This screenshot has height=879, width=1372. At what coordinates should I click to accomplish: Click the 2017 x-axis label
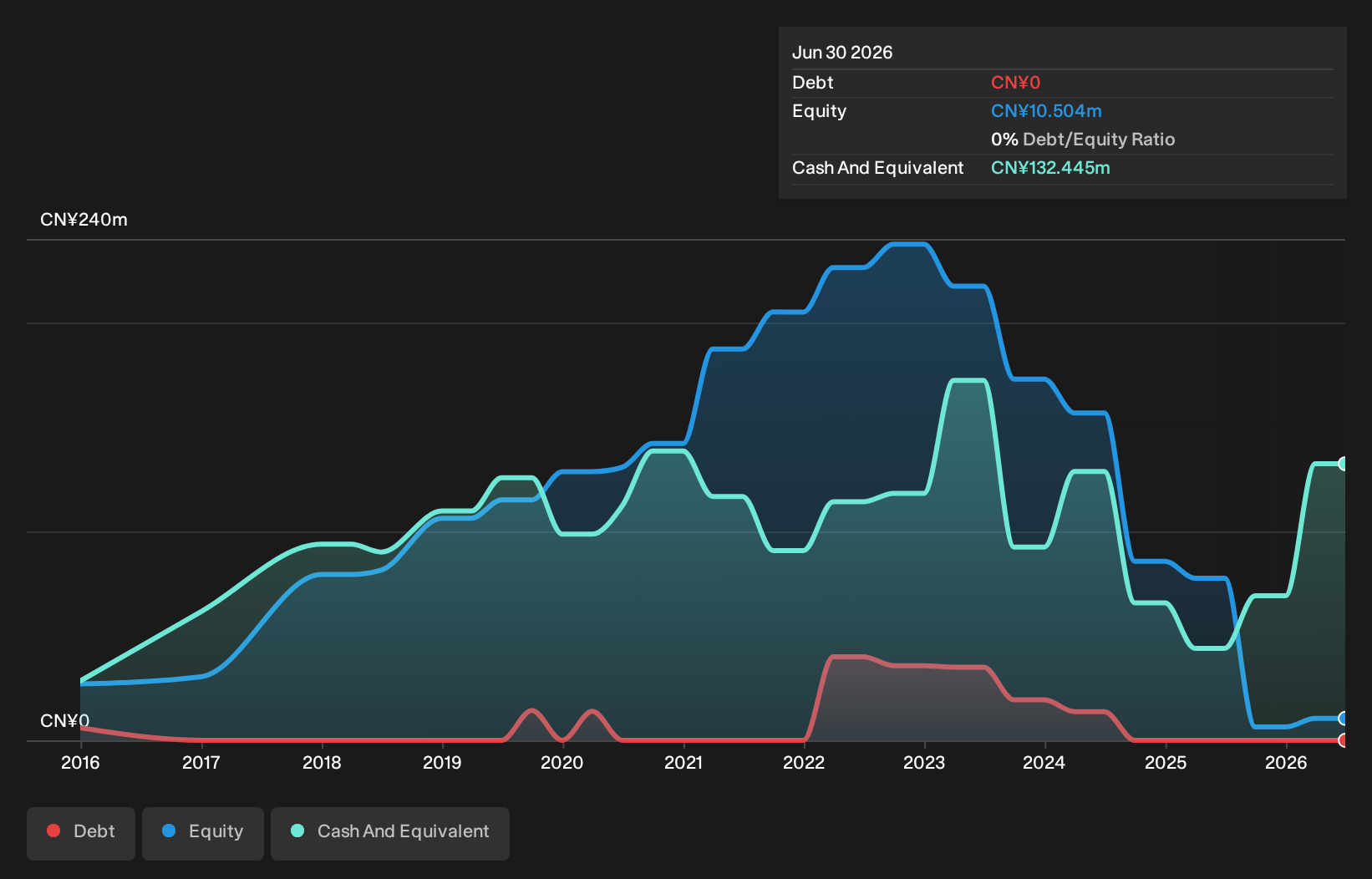coord(201,763)
